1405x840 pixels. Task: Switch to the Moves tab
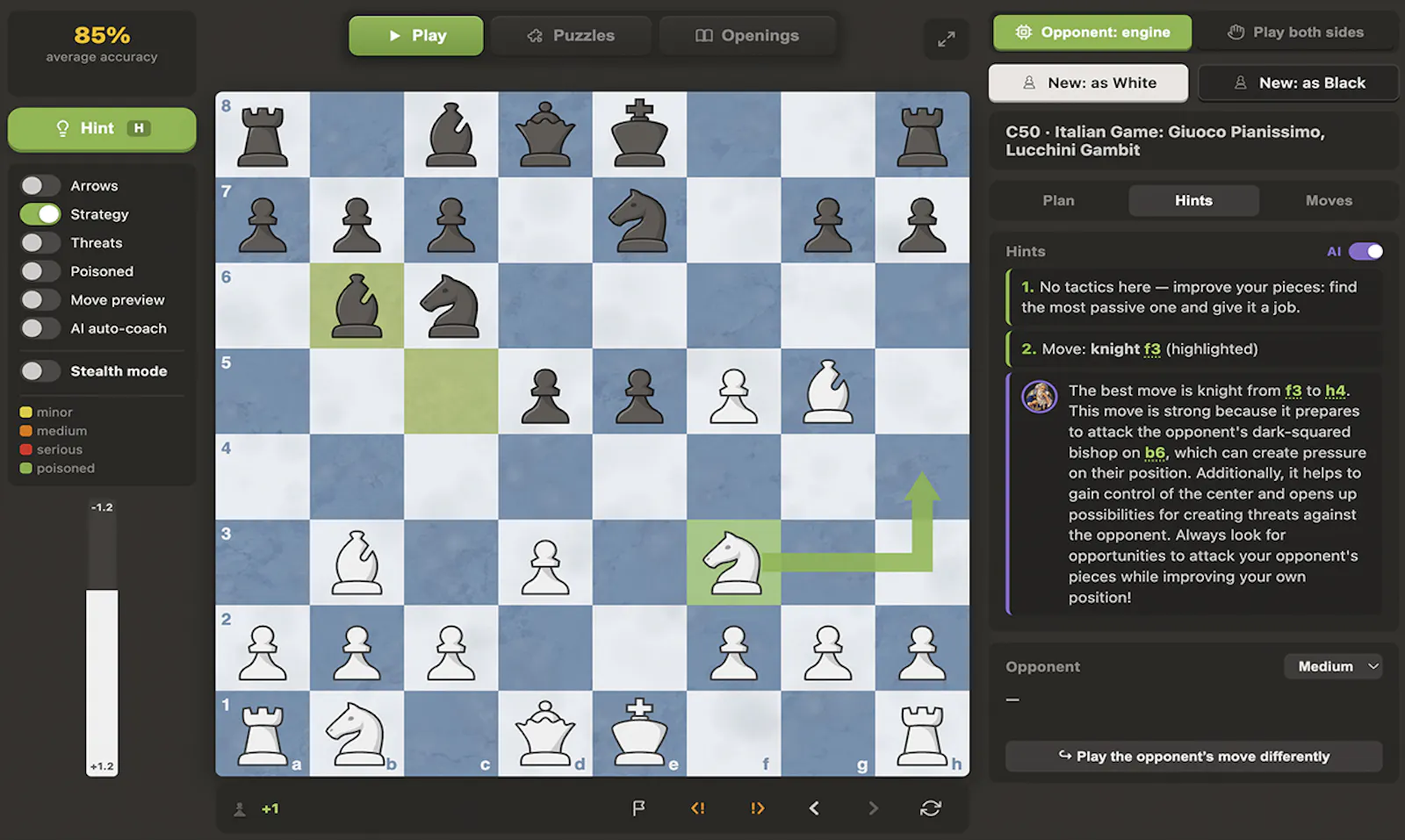coord(1329,200)
